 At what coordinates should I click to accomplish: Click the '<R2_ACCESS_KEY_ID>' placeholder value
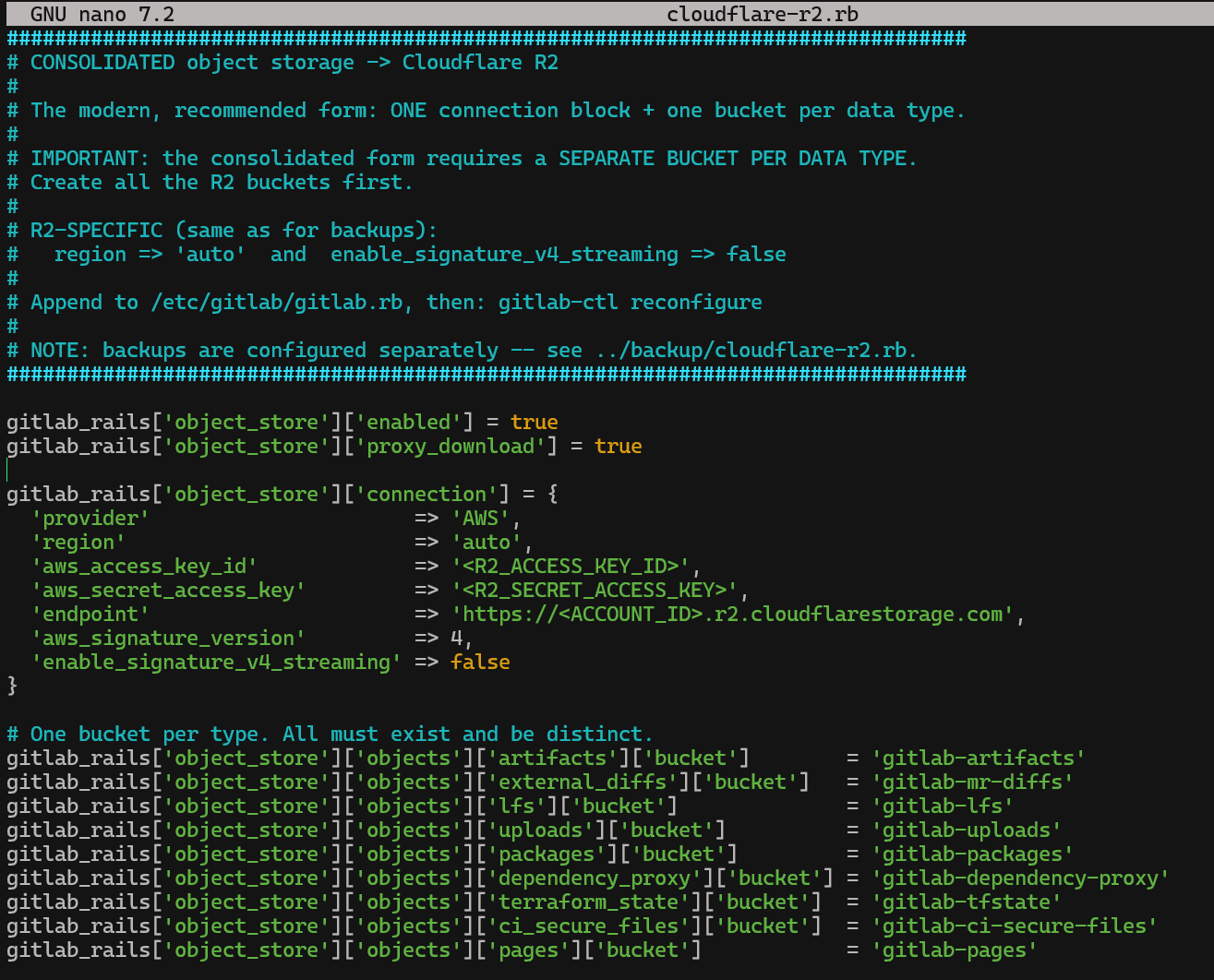pyautogui.click(x=571, y=567)
